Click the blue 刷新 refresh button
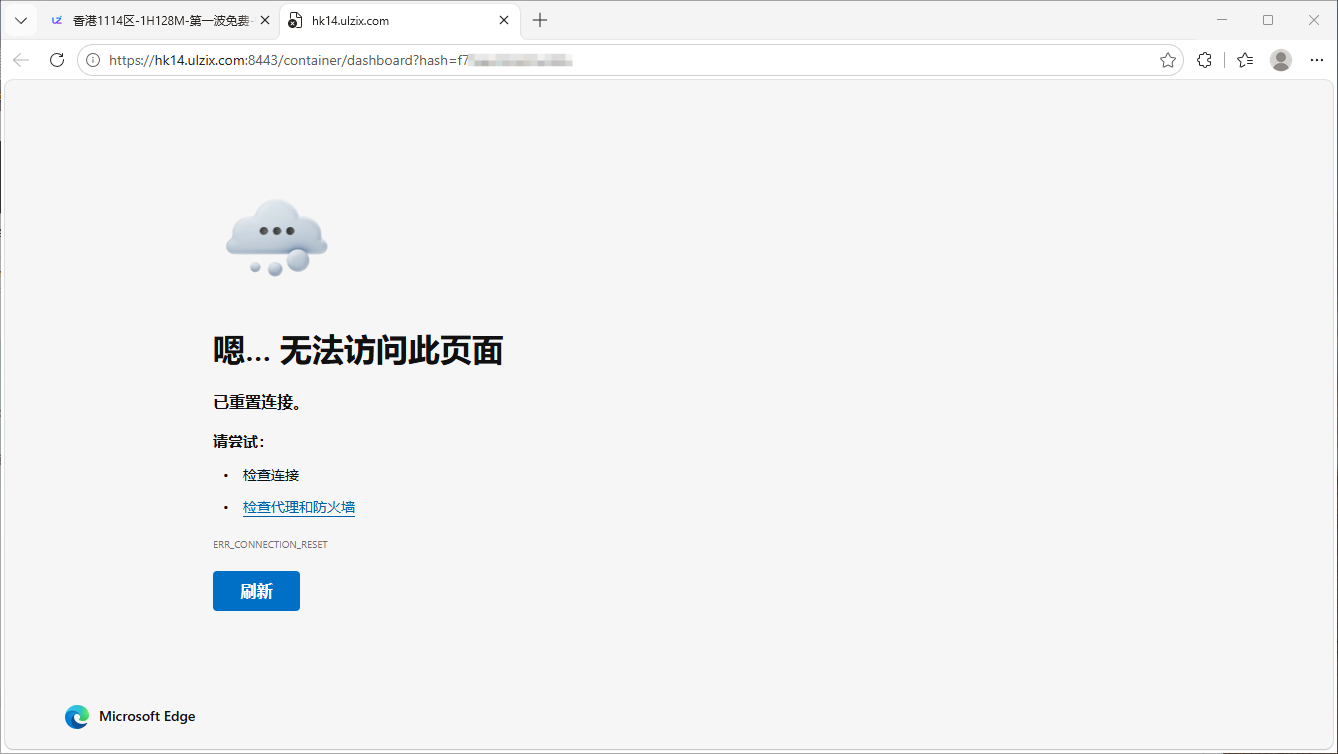 [256, 591]
